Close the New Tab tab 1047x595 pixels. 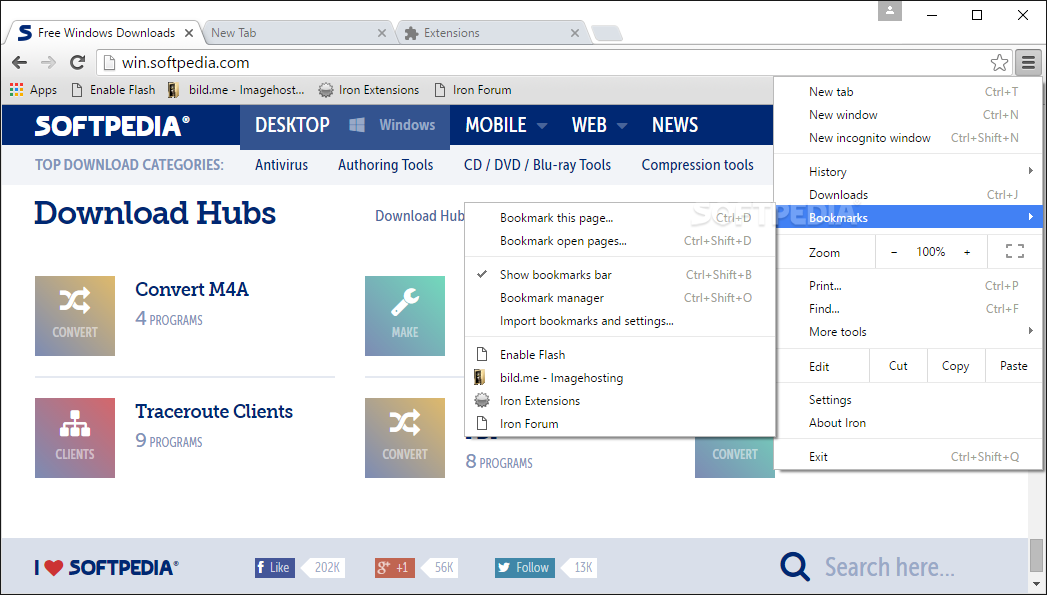(382, 33)
